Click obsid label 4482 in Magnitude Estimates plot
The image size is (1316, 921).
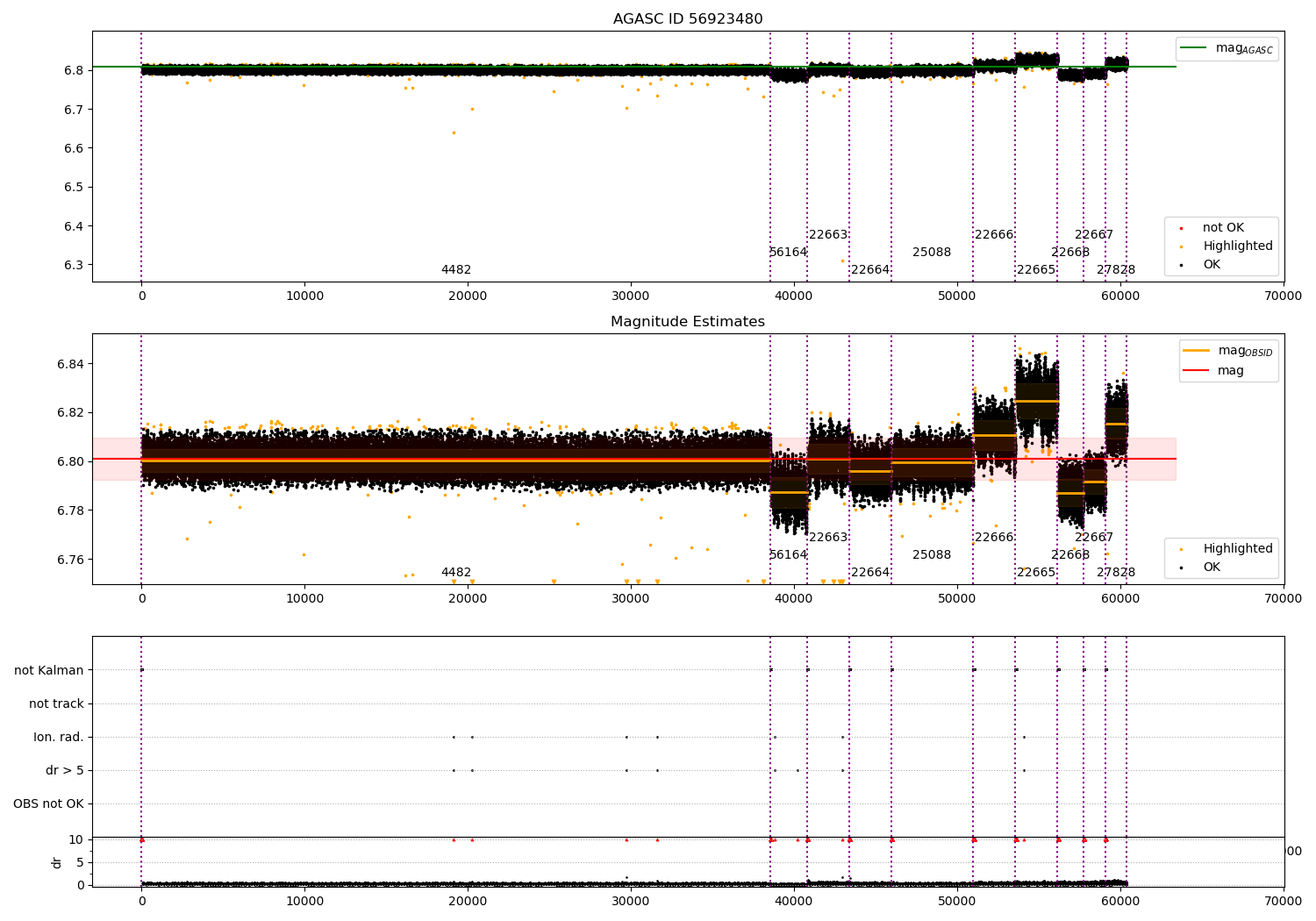tap(456, 573)
